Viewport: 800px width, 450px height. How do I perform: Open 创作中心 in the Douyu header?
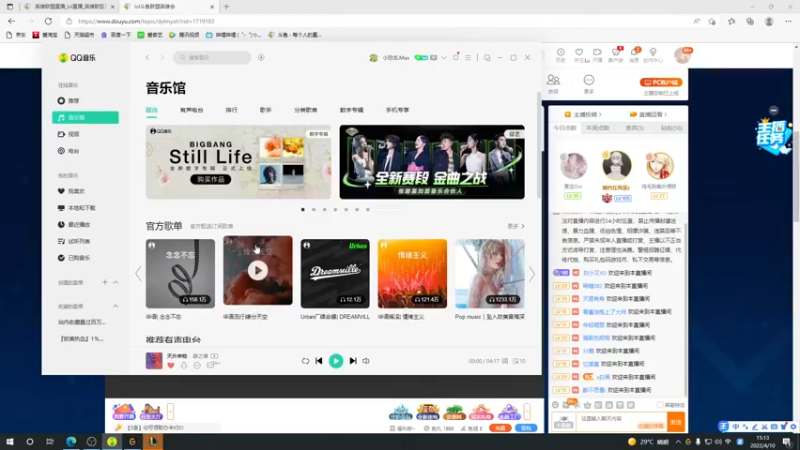pyautogui.click(x=653, y=55)
